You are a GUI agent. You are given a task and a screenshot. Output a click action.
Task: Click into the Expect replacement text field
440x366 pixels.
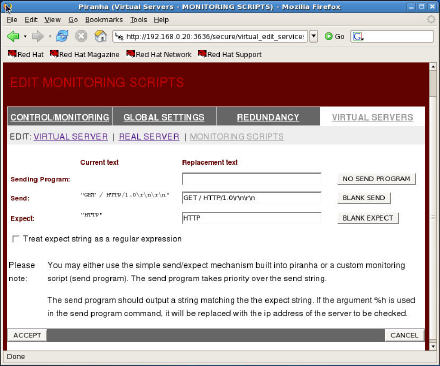pos(252,218)
